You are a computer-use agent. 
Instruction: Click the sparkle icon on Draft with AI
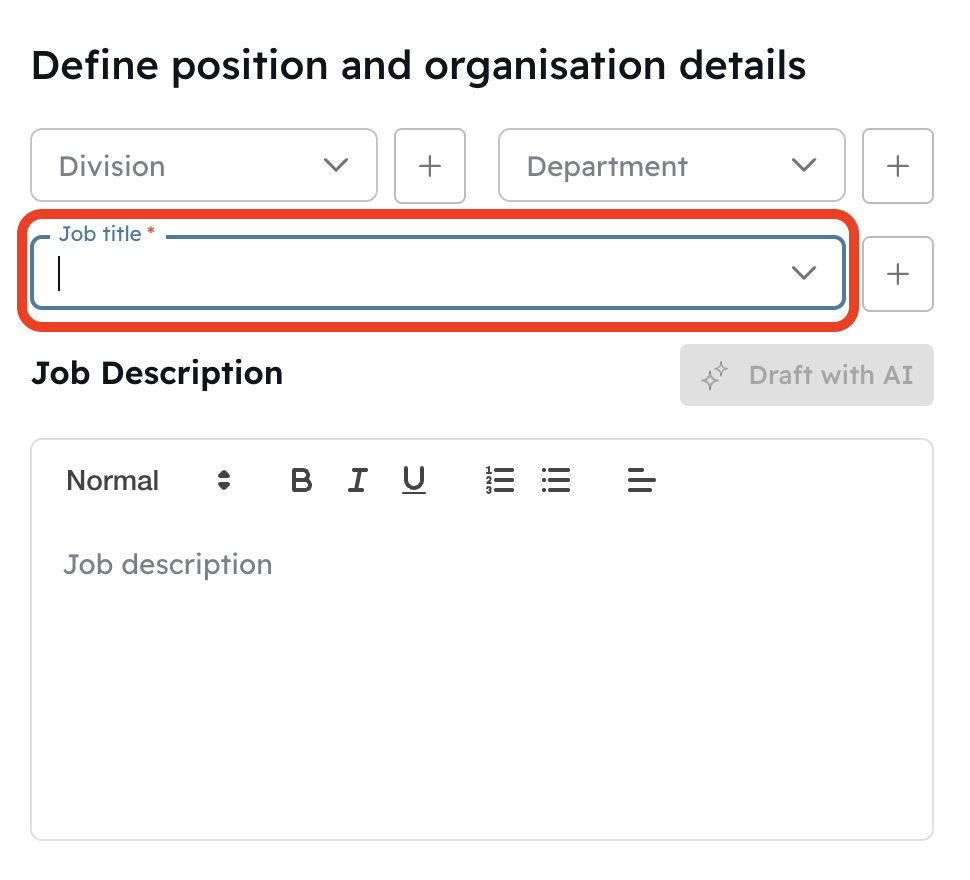714,376
